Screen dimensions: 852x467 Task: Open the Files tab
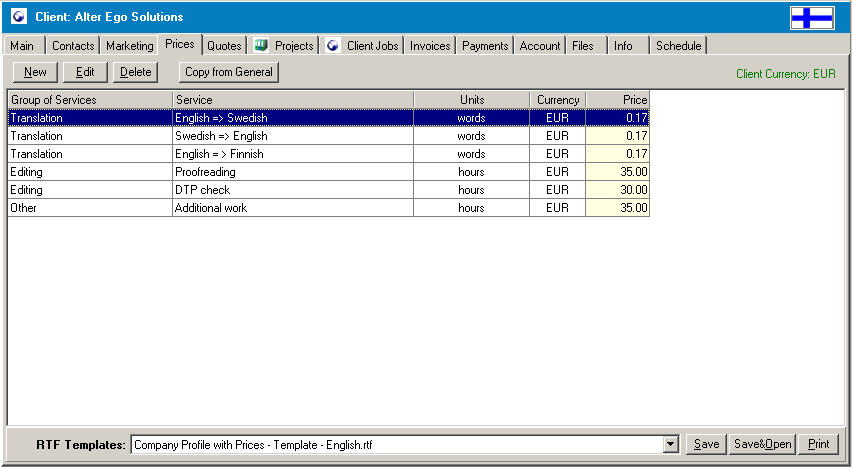pyautogui.click(x=584, y=46)
